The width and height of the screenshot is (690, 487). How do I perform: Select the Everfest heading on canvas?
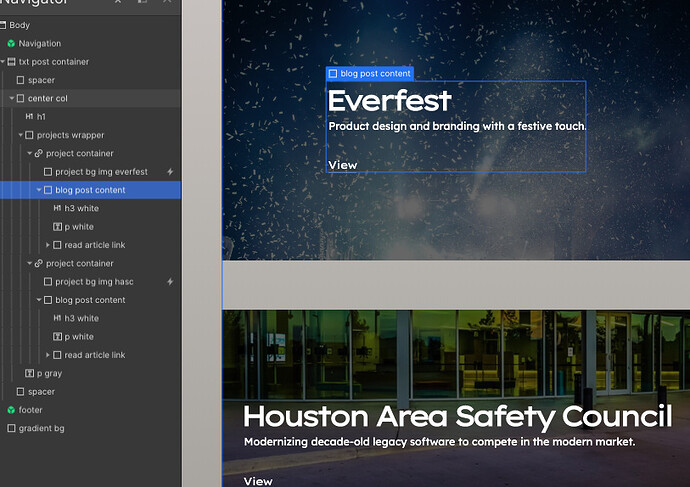point(389,101)
